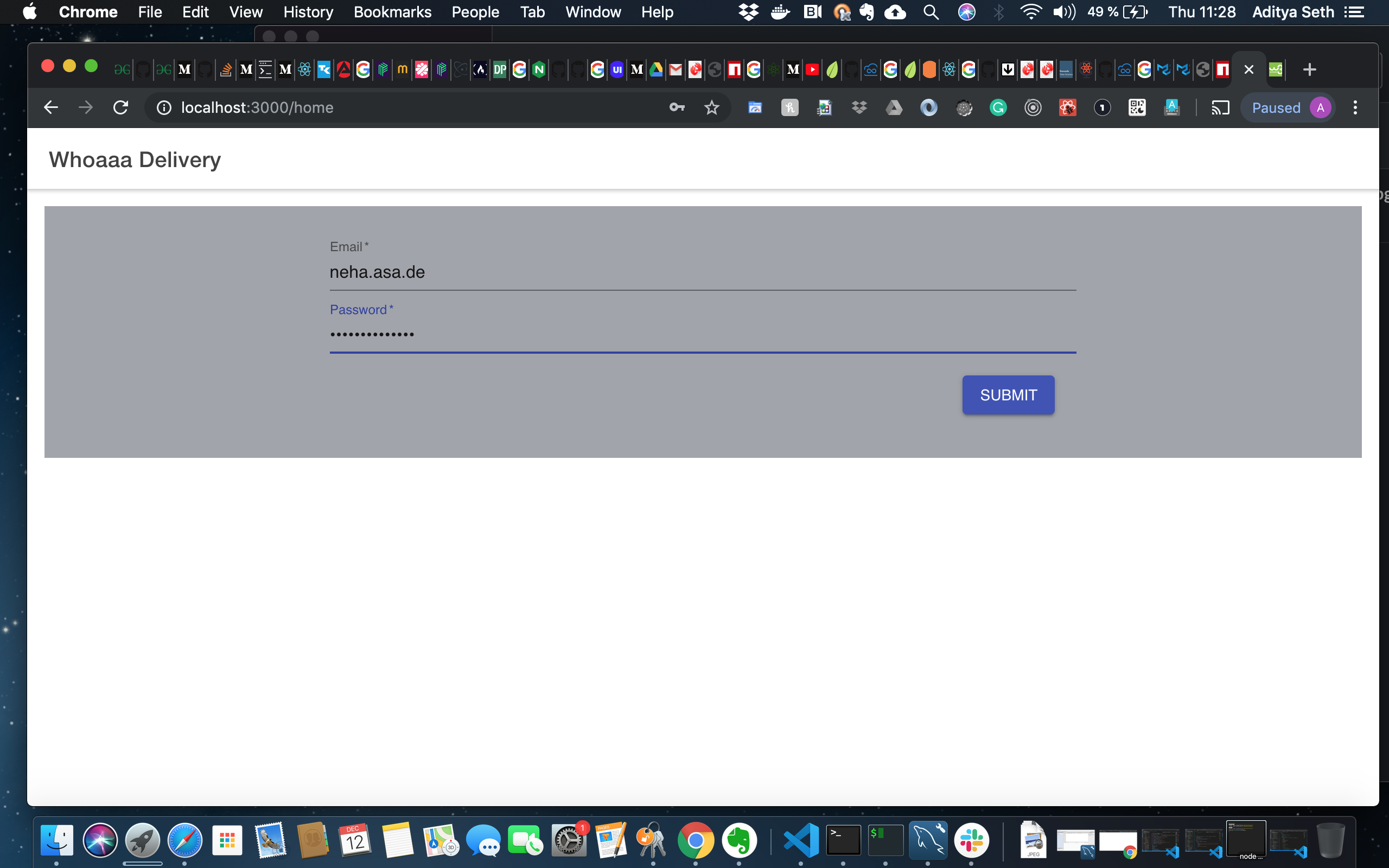Open Visual Studio Code from dock
This screenshot has width=1389, height=868.
point(801,840)
